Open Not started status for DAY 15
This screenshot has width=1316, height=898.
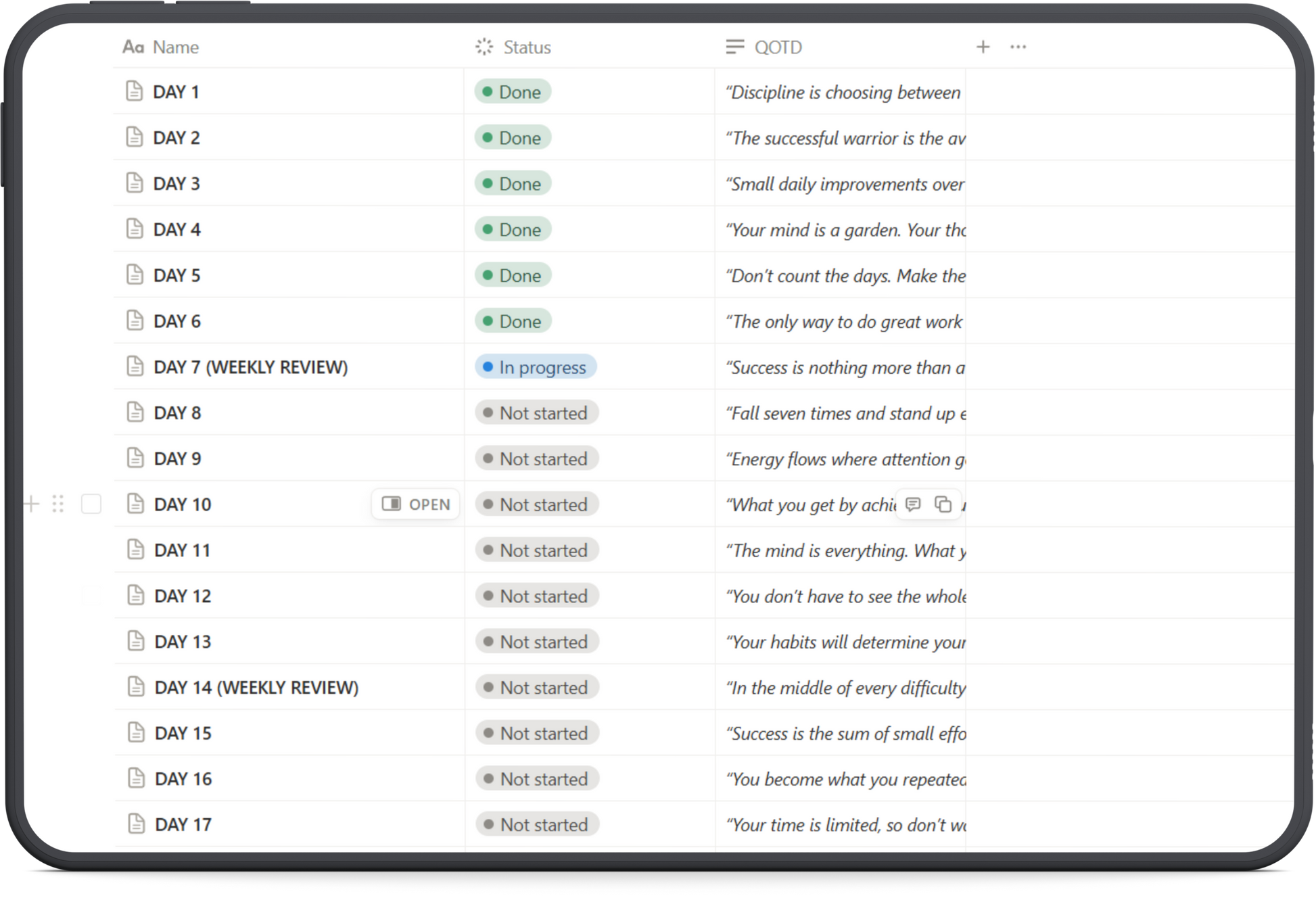click(537, 733)
